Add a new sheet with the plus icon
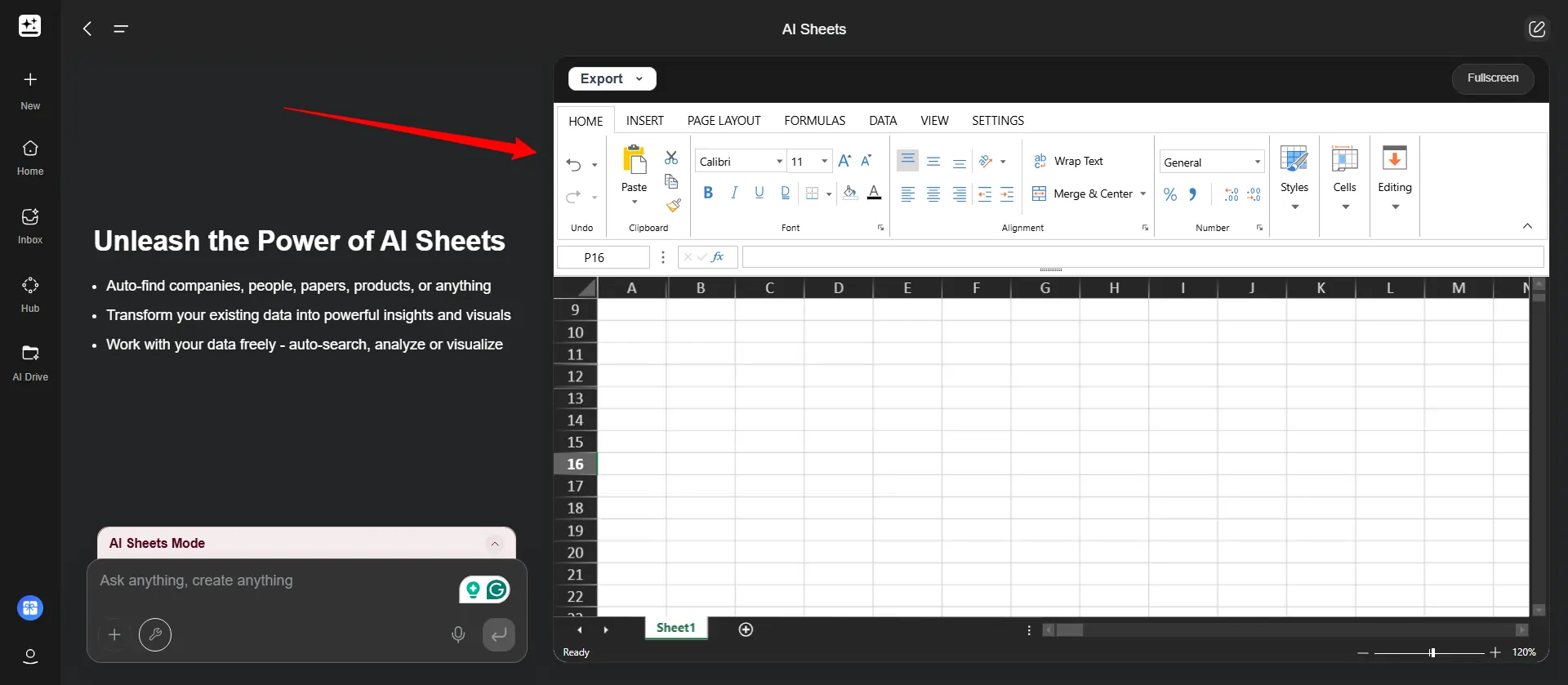 [x=746, y=629]
